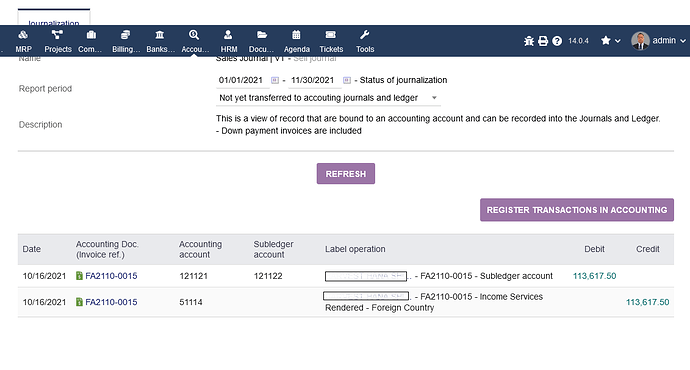The width and height of the screenshot is (690, 370).
Task: Click 10/16/2021 date in the 121121 row
Action: pos(44,276)
